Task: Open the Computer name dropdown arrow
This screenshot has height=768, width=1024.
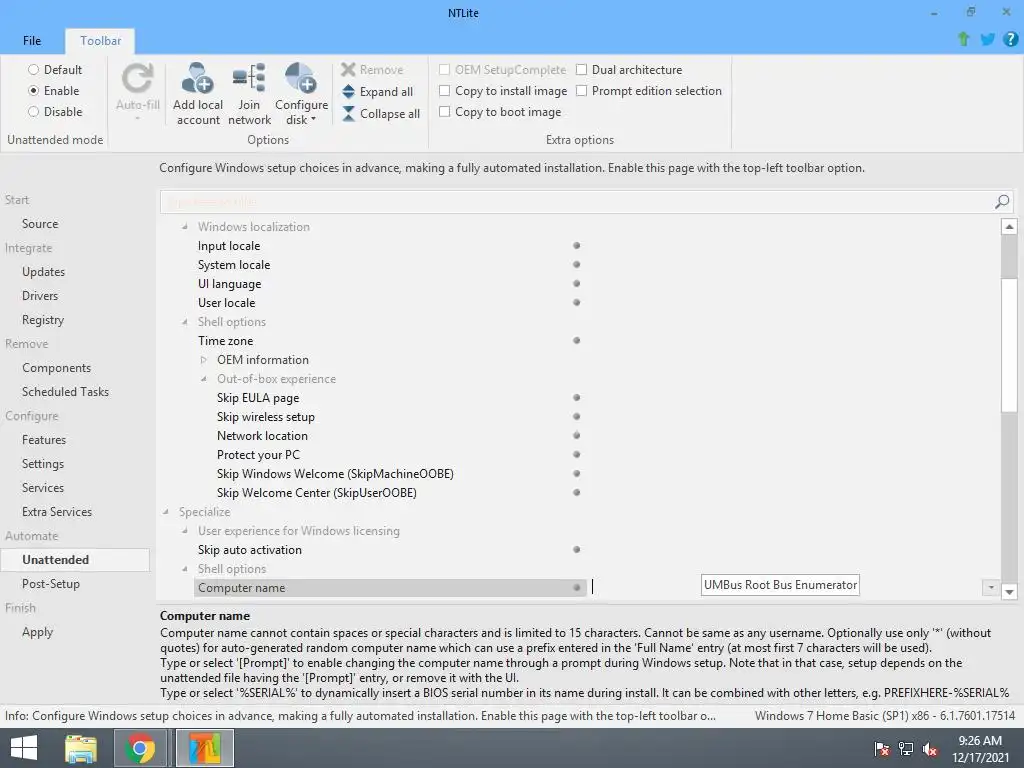Action: (991, 588)
